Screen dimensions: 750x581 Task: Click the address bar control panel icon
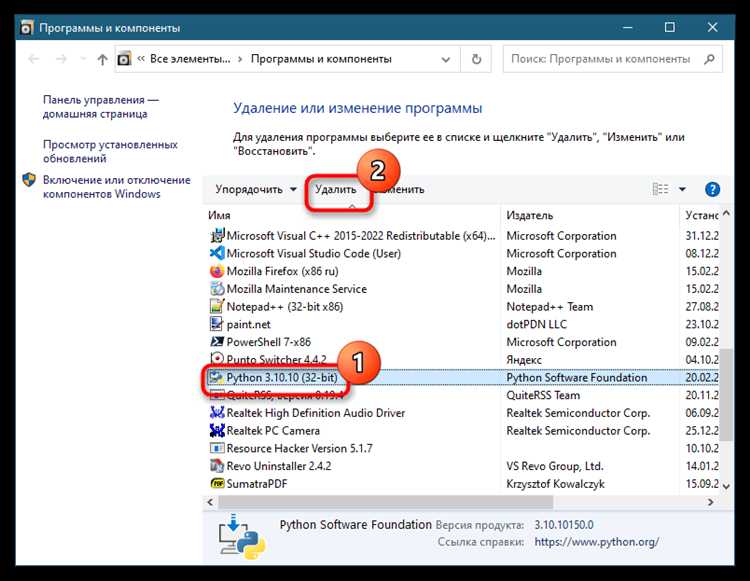(x=124, y=59)
